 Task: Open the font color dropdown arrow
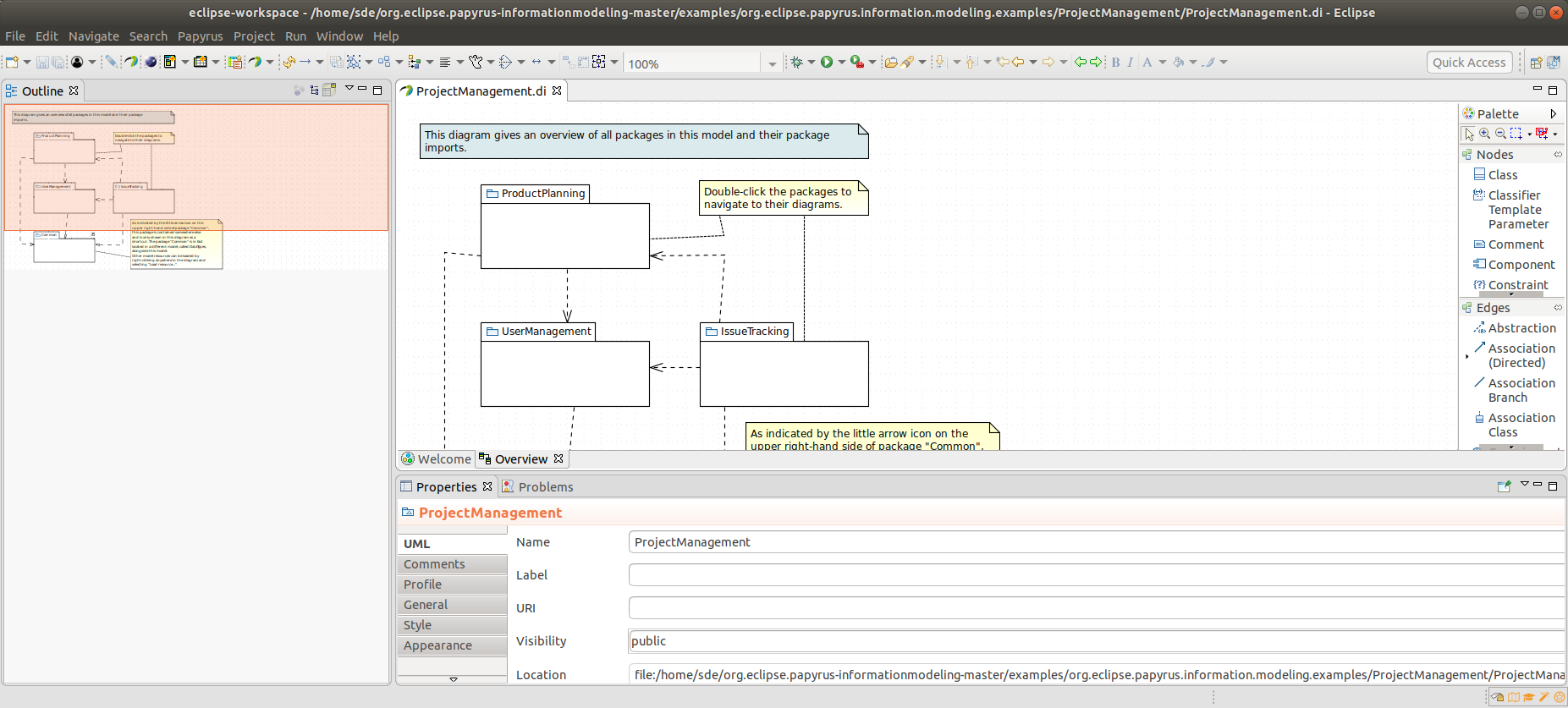click(1162, 62)
